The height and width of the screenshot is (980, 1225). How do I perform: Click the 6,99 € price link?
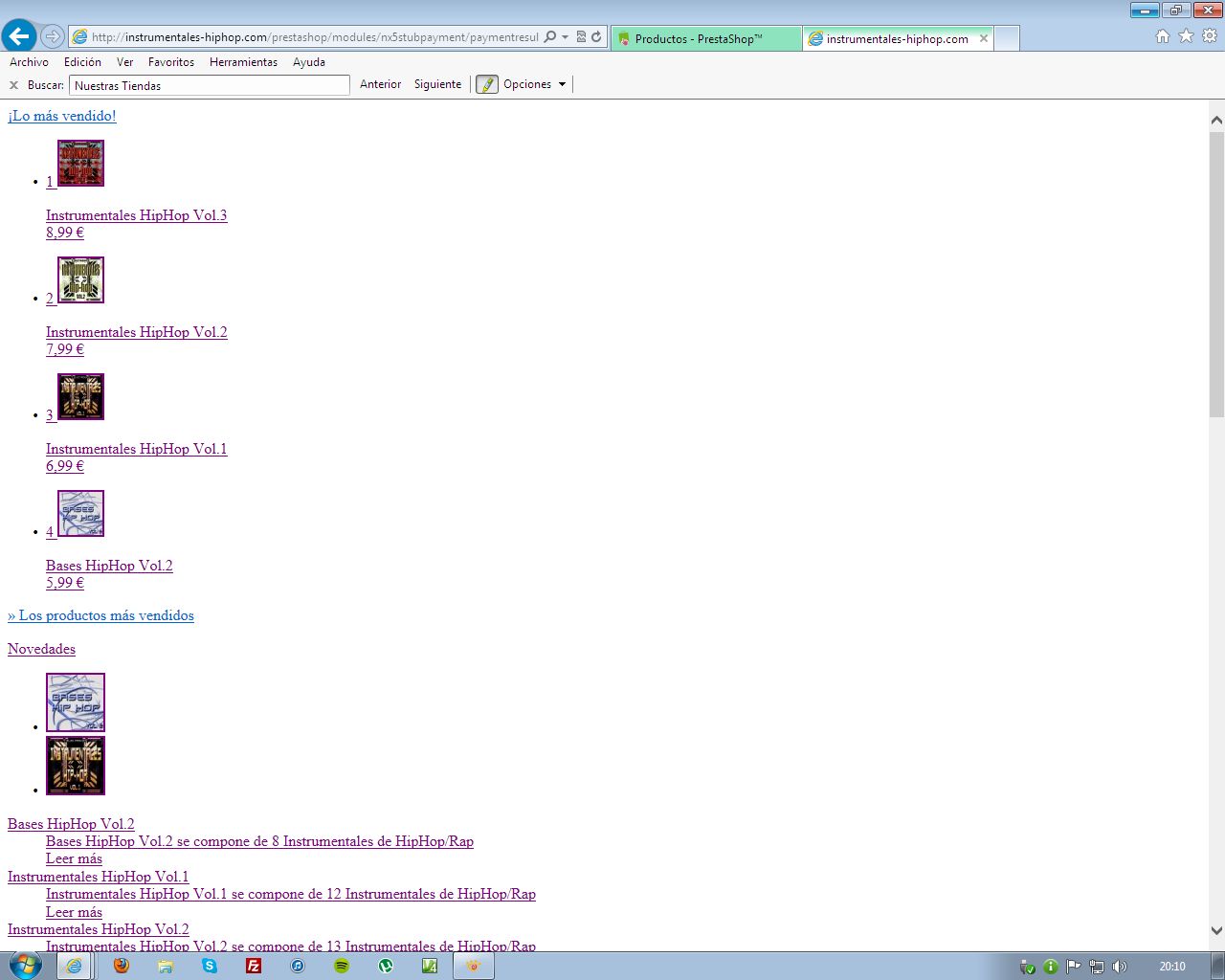[65, 466]
